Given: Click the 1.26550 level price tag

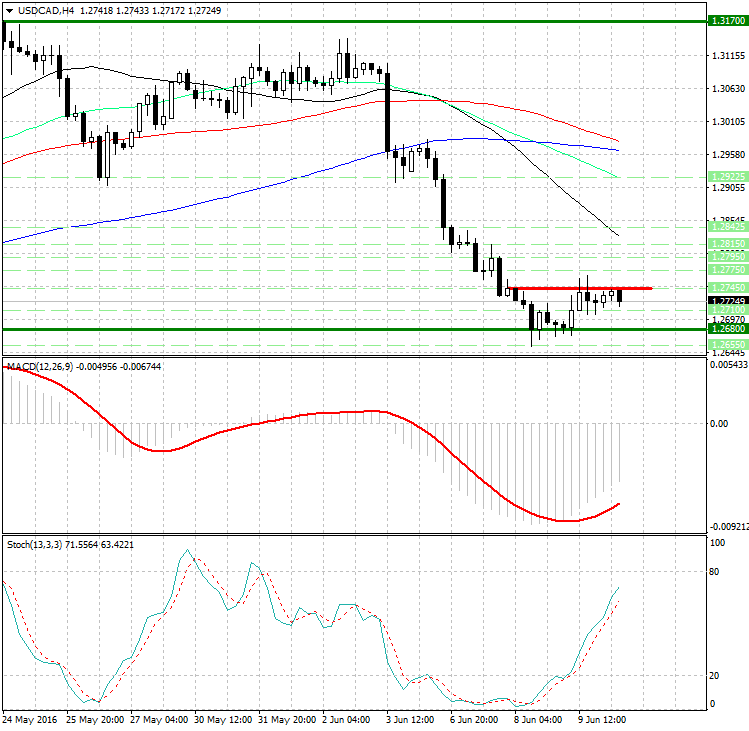Looking at the screenshot, I should click(x=727, y=344).
